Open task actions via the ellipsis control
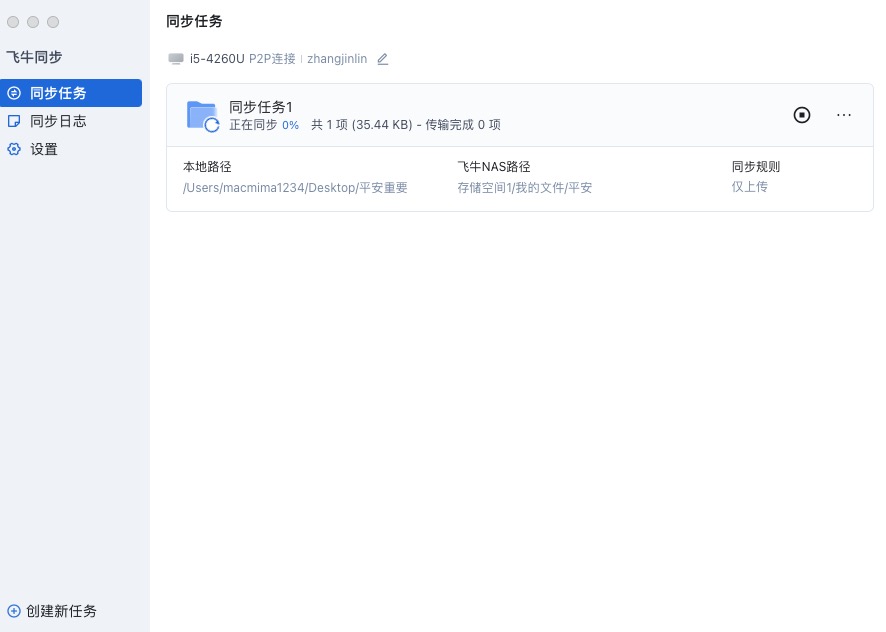This screenshot has width=886, height=632. pyautogui.click(x=844, y=115)
